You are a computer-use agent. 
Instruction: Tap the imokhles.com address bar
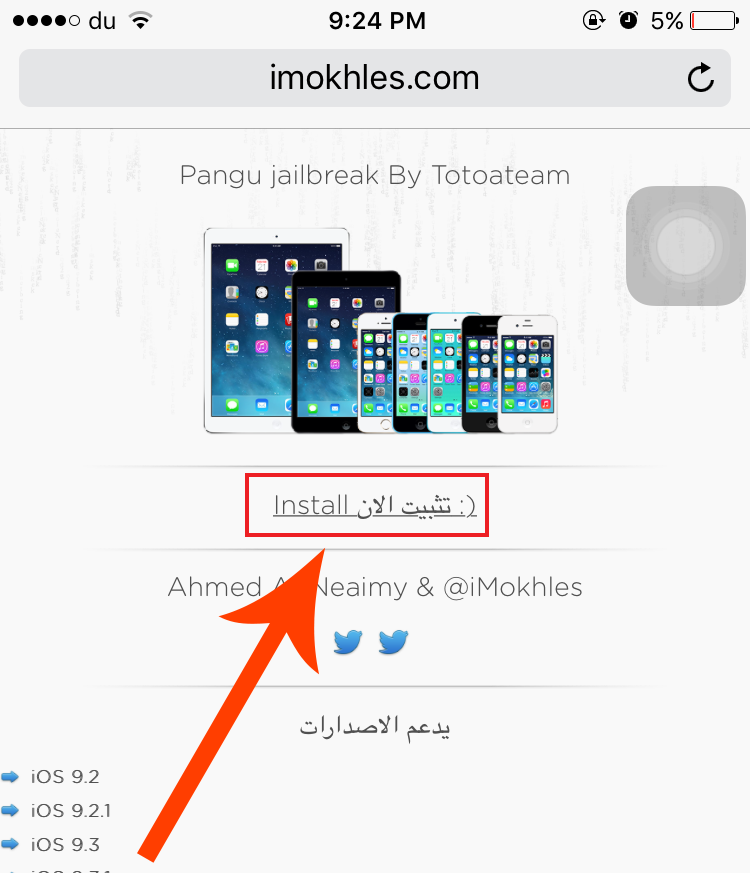click(375, 78)
